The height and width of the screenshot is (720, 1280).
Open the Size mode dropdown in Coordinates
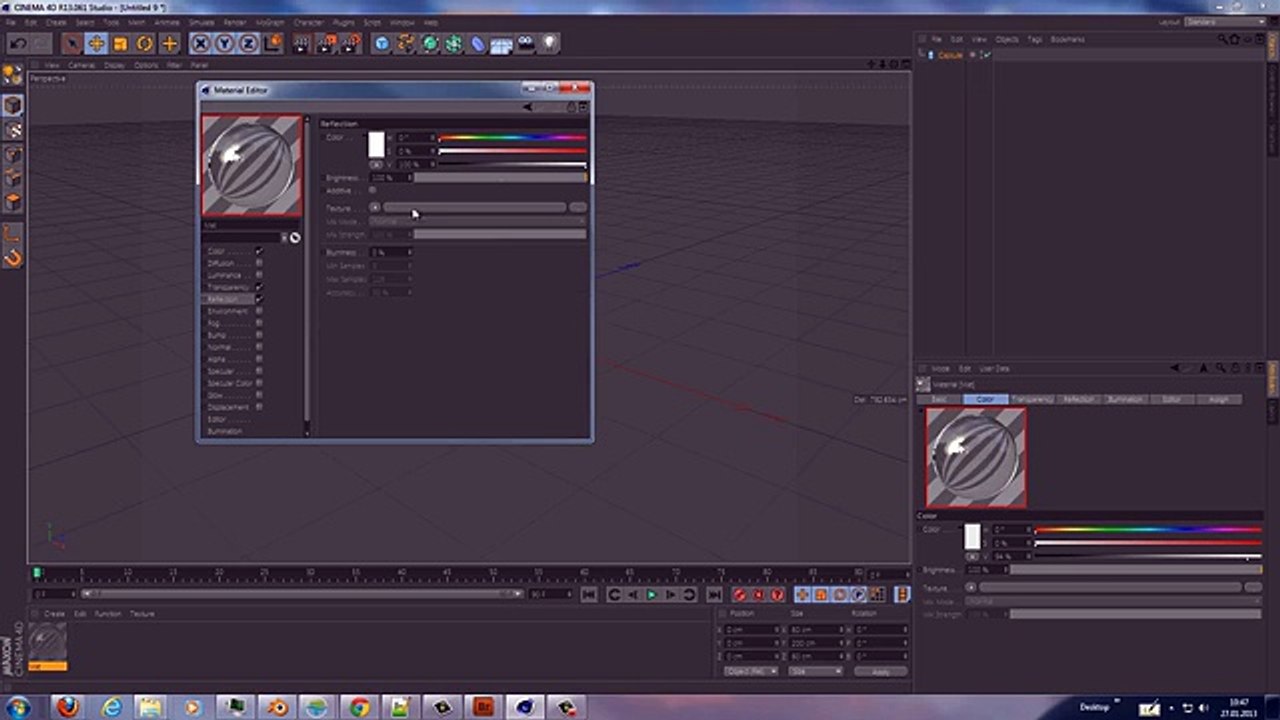(x=815, y=671)
